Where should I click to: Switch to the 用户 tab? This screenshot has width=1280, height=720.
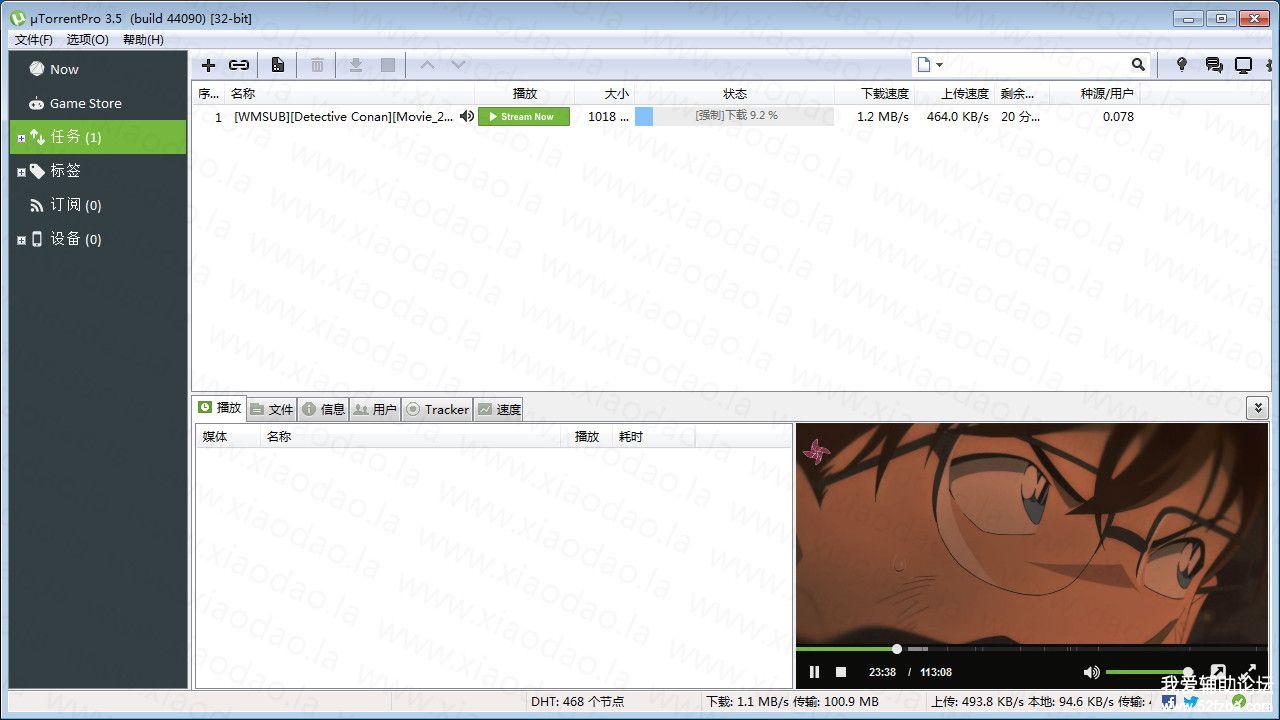pos(376,409)
